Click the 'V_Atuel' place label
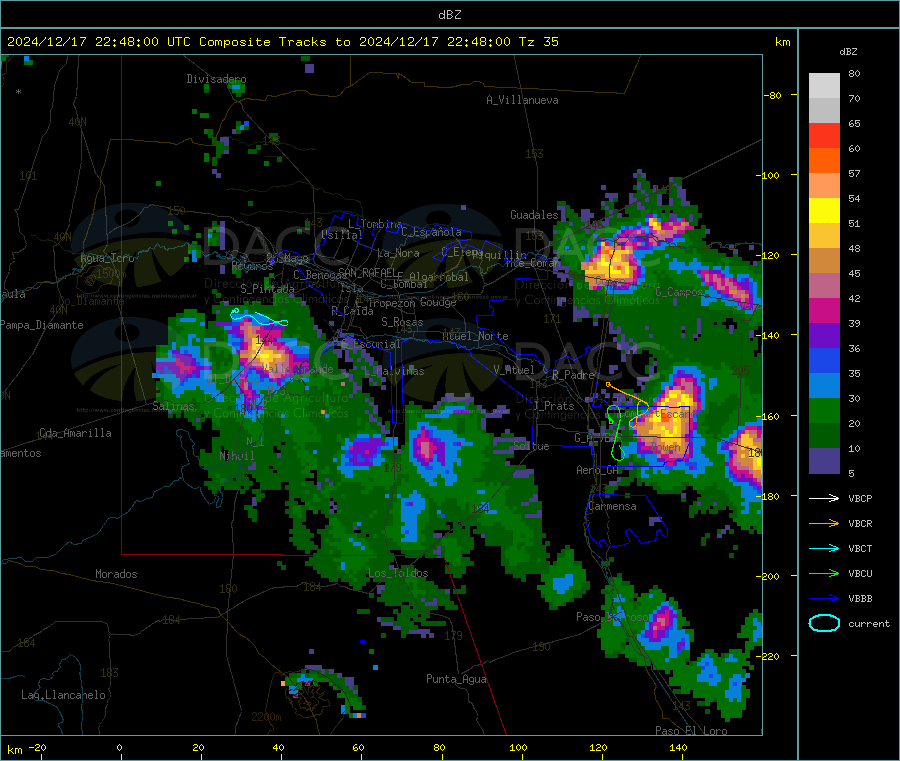 514,370
